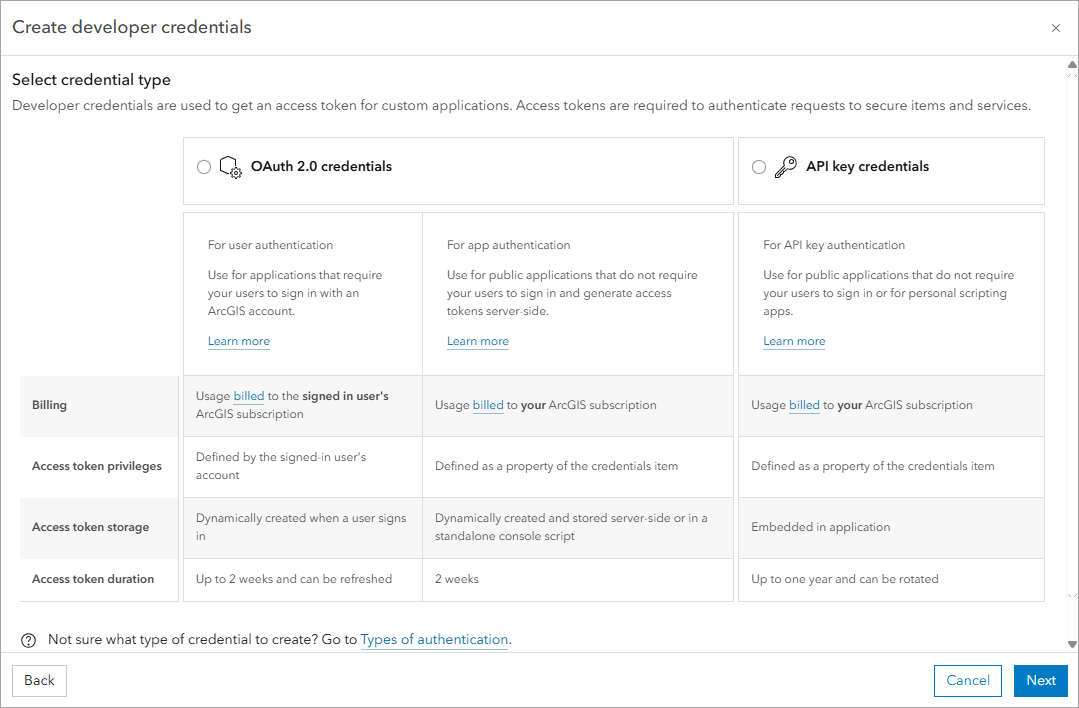Open Learn more under API key authentication

[x=793, y=341]
